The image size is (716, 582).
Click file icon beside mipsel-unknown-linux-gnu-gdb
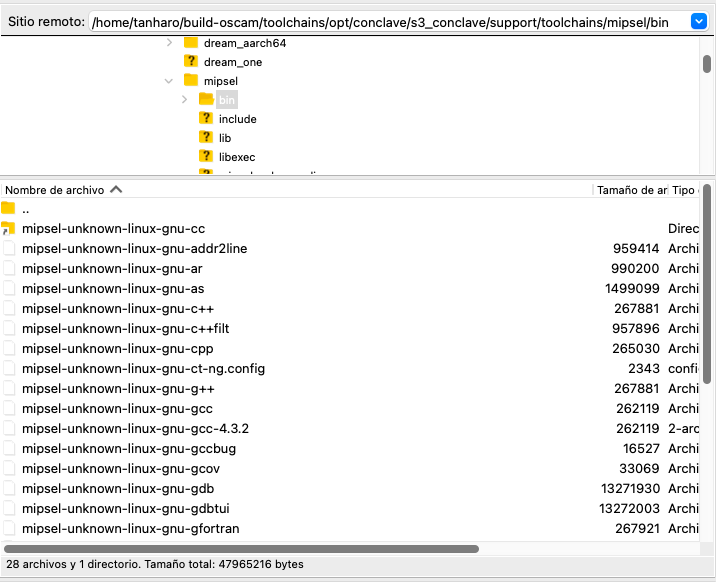9,488
